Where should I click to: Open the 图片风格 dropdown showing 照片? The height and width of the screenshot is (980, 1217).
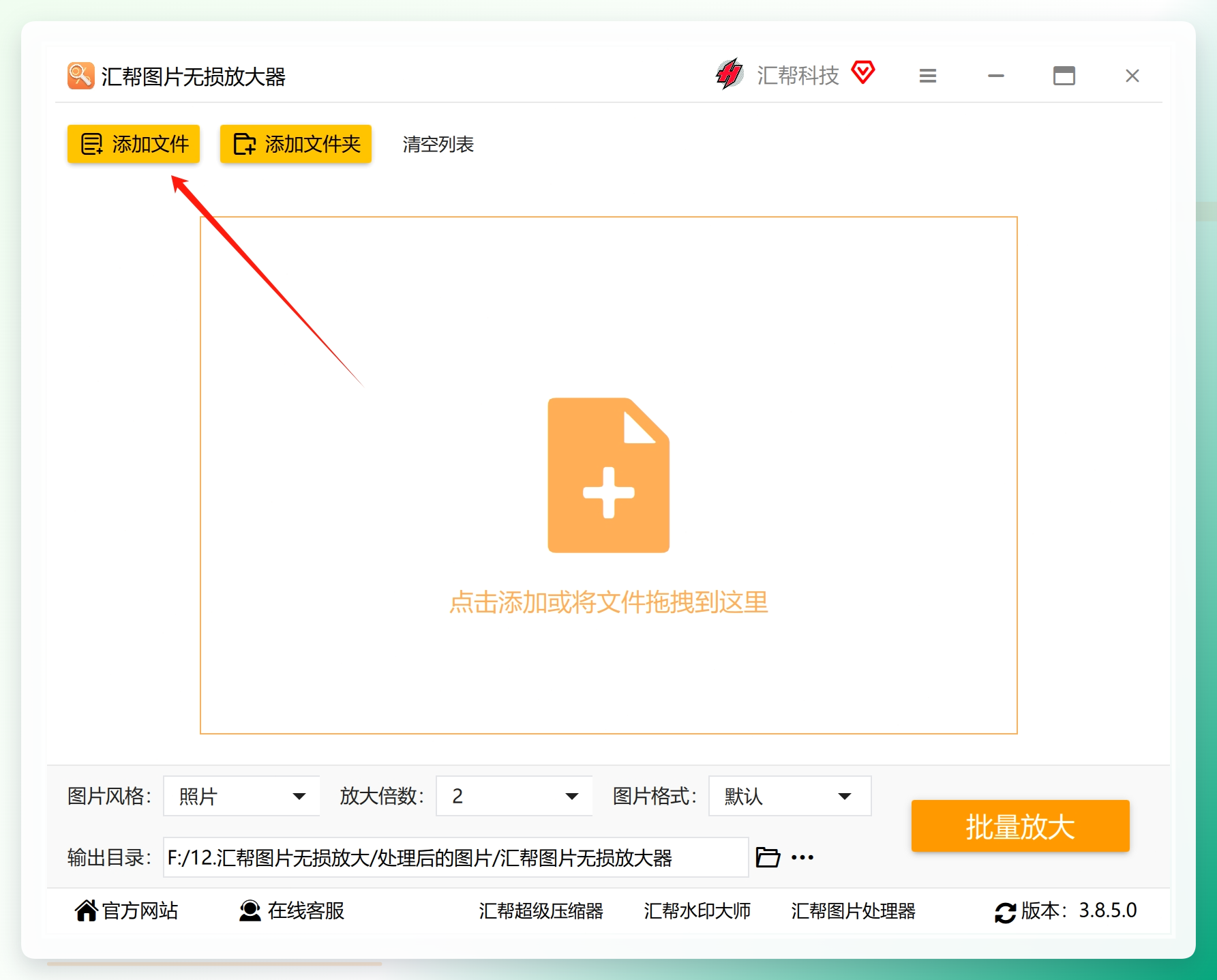click(x=242, y=796)
